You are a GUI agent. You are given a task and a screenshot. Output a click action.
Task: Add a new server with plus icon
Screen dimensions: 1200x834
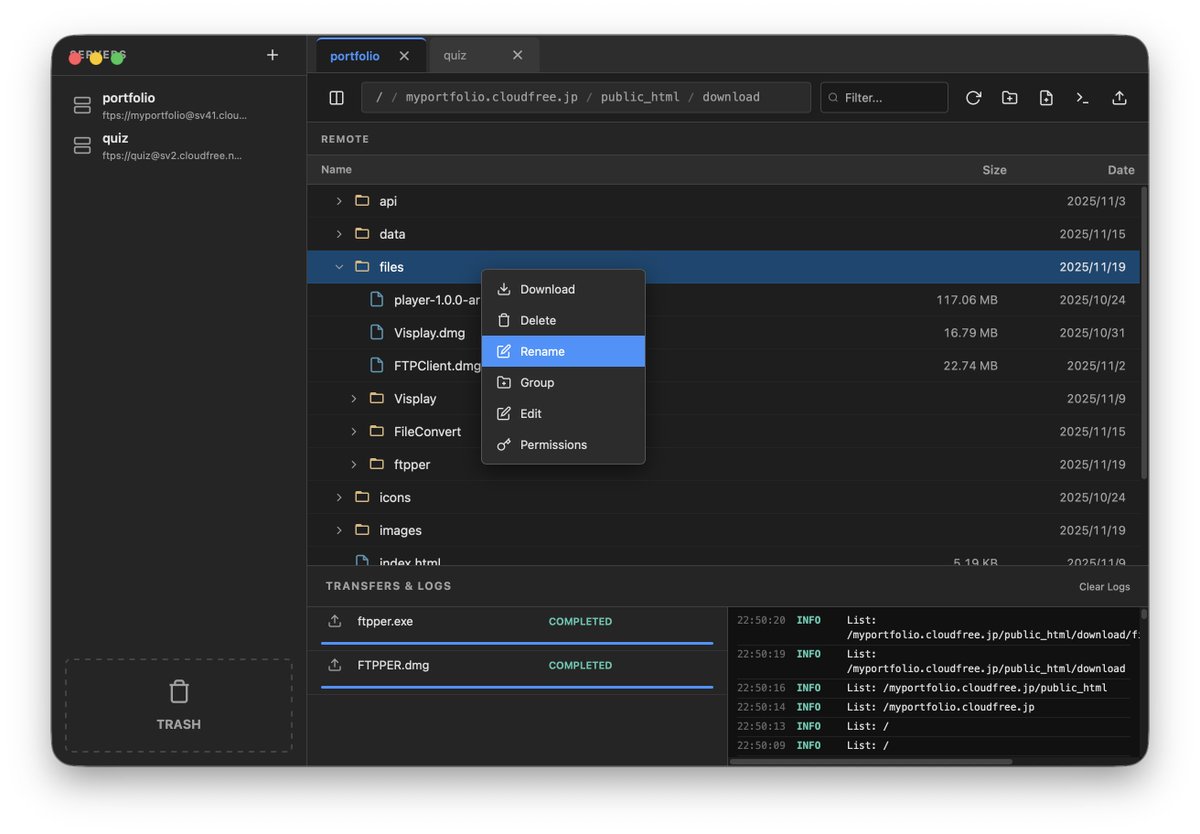tap(272, 55)
